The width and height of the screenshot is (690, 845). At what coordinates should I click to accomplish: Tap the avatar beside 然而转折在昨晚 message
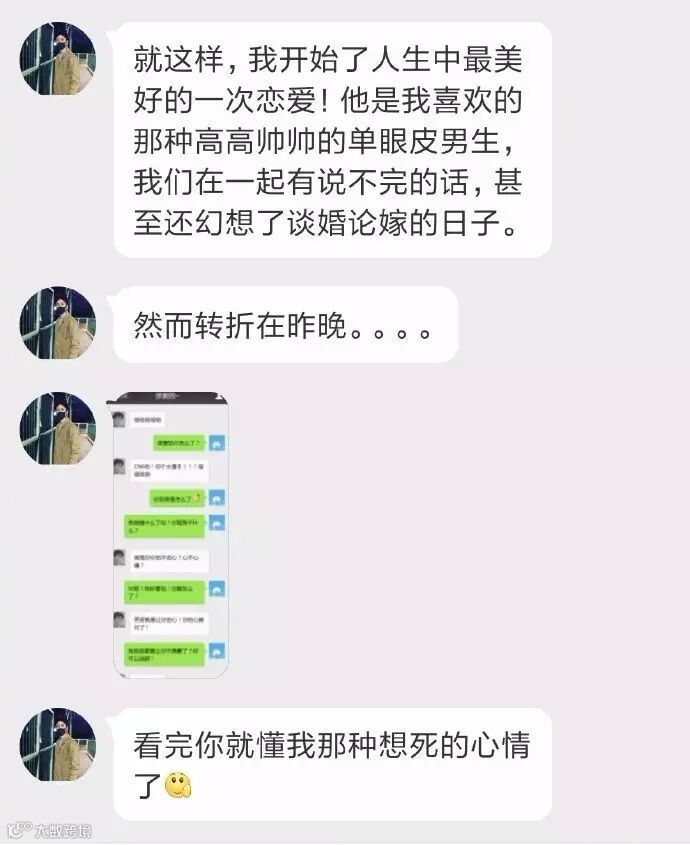point(58,323)
